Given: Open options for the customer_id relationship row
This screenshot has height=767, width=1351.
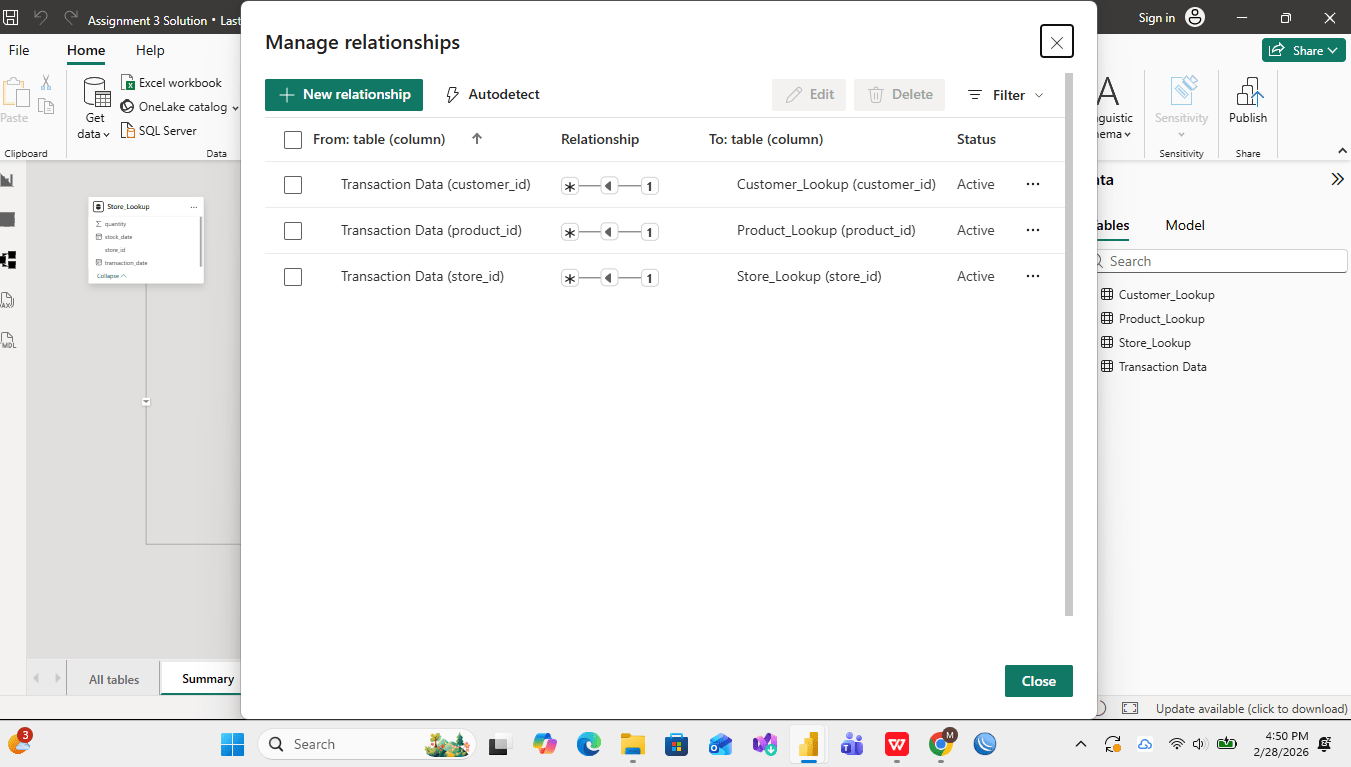Looking at the screenshot, I should (x=1033, y=185).
